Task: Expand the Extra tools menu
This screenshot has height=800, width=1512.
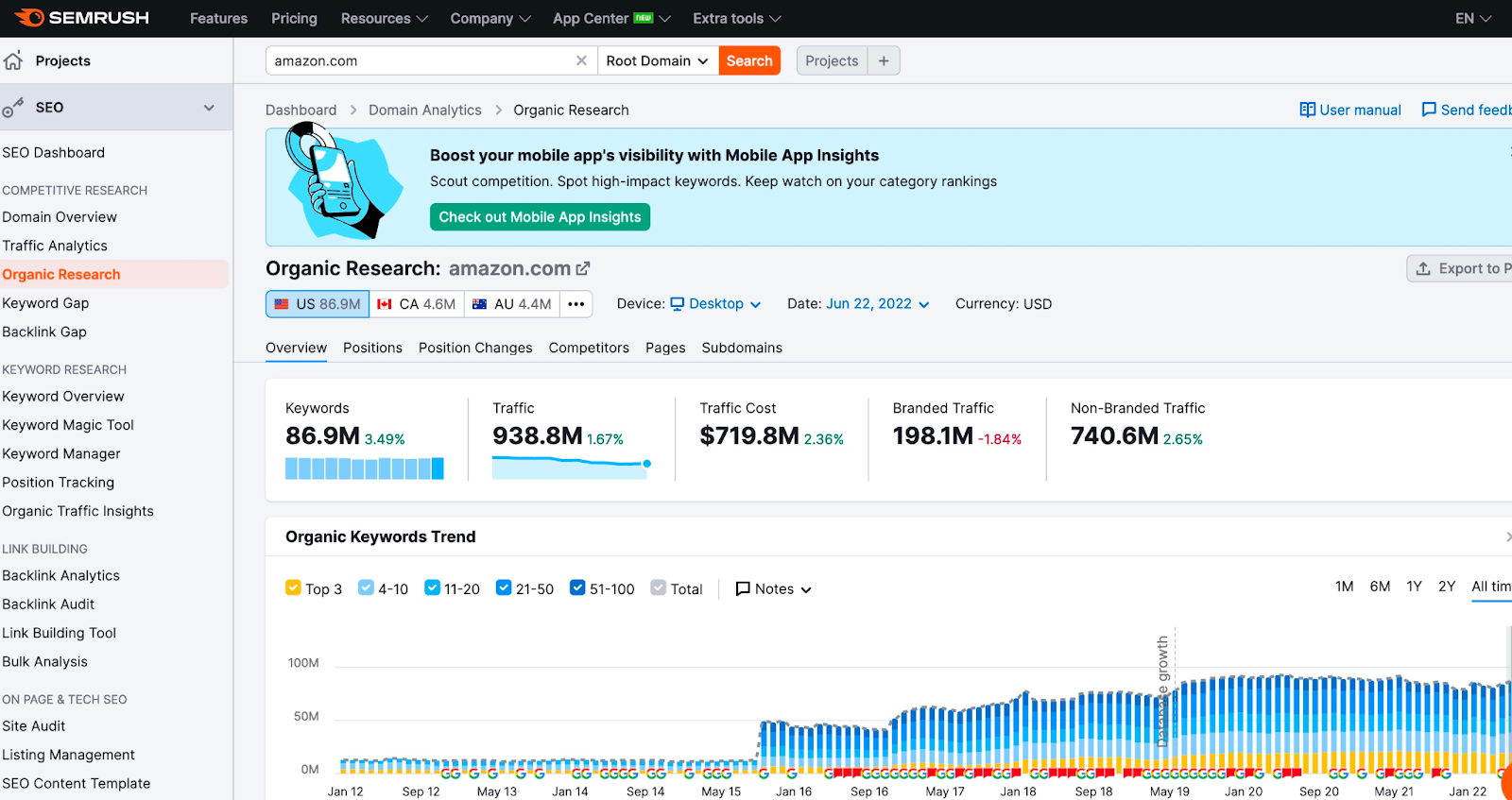Action: (737, 18)
